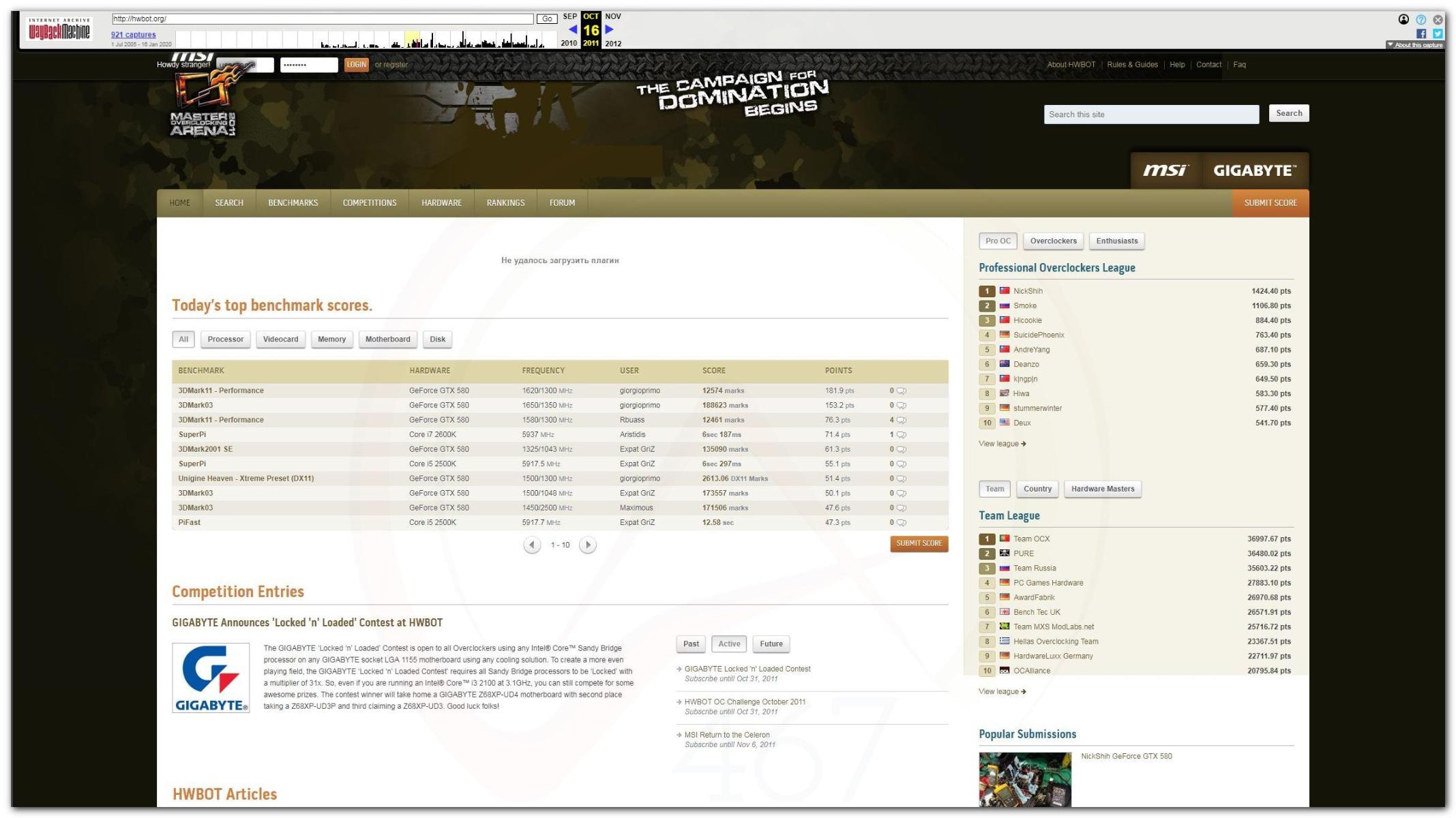Switch league view to Overclockers

point(1053,241)
